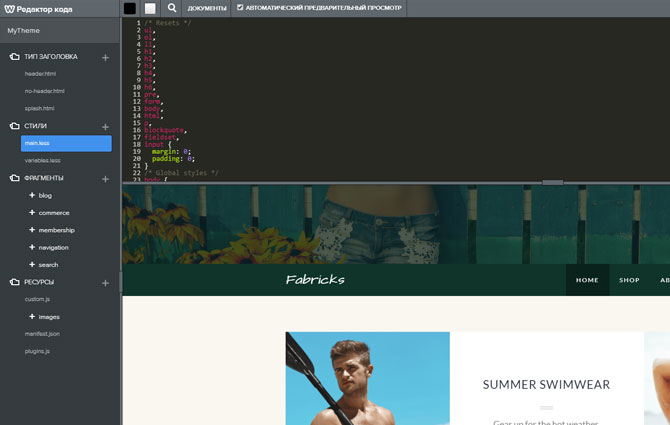Click the РЕСУРСЫ section label
670x425 pixels.
(39, 282)
